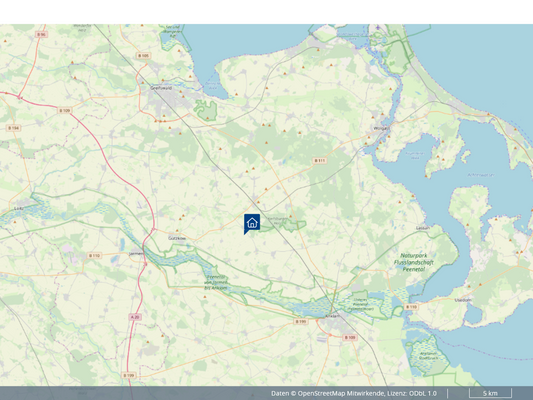Image resolution: width=533 pixels, height=400 pixels.
Task: Click the B 105 road shield
Action: coord(143,55)
